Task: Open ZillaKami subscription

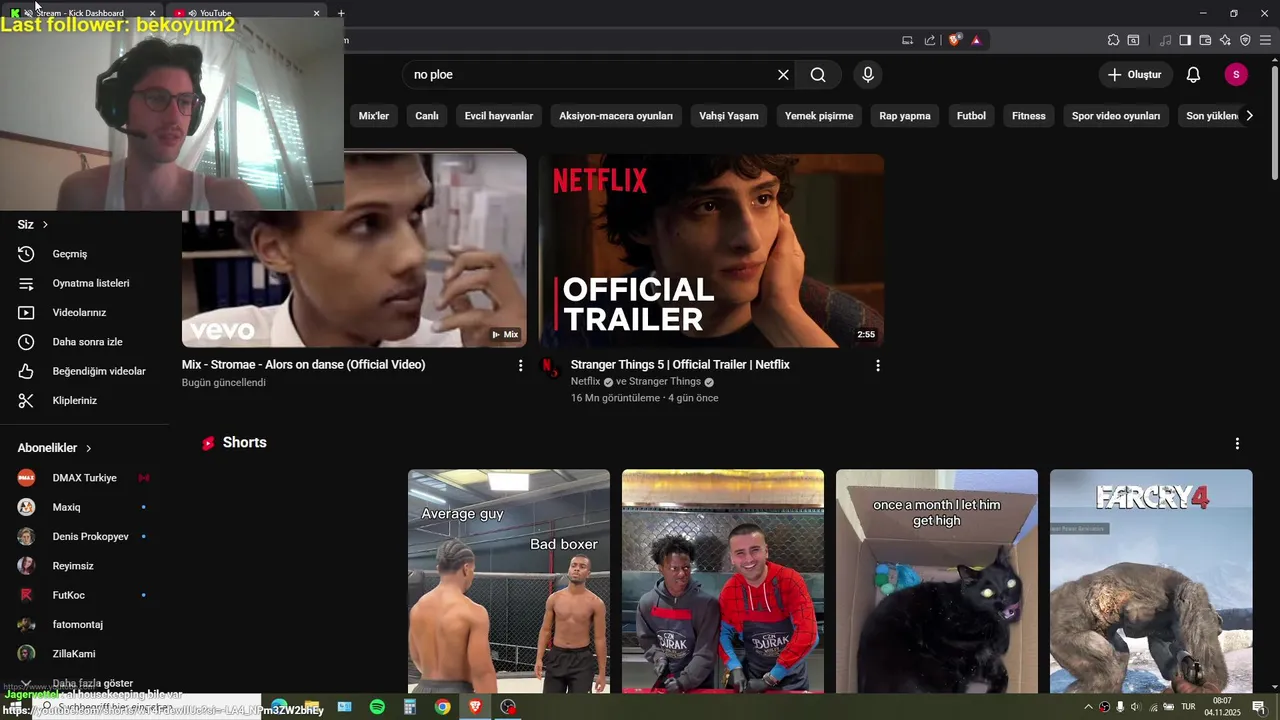Action: tap(84, 654)
